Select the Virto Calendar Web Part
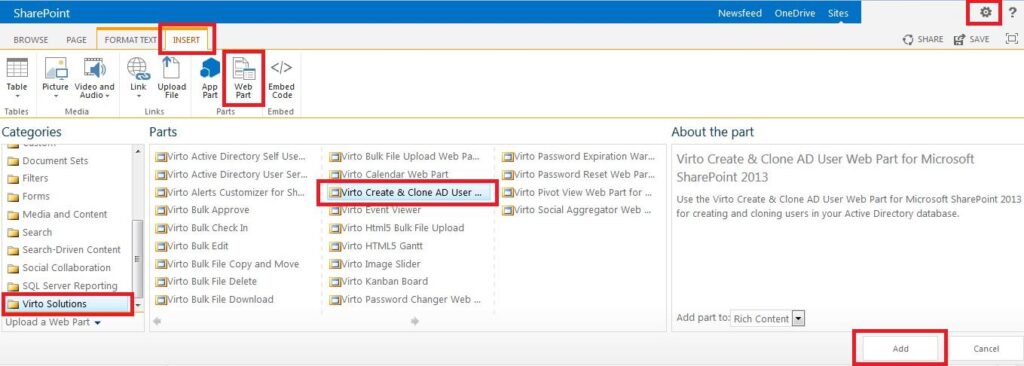 tap(389, 175)
